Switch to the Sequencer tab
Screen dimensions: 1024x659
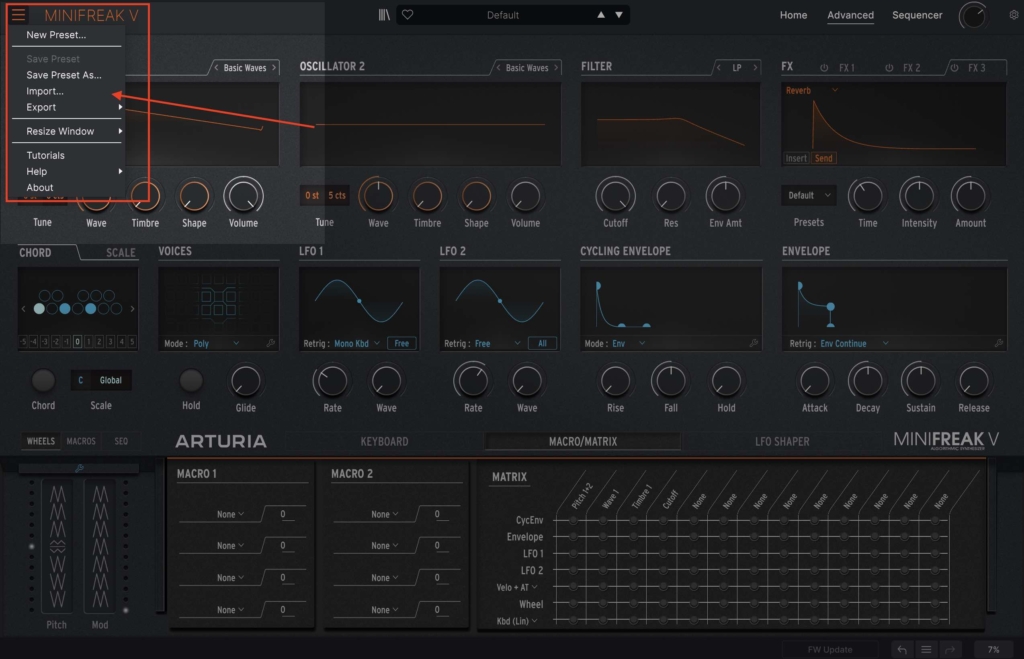pos(916,15)
